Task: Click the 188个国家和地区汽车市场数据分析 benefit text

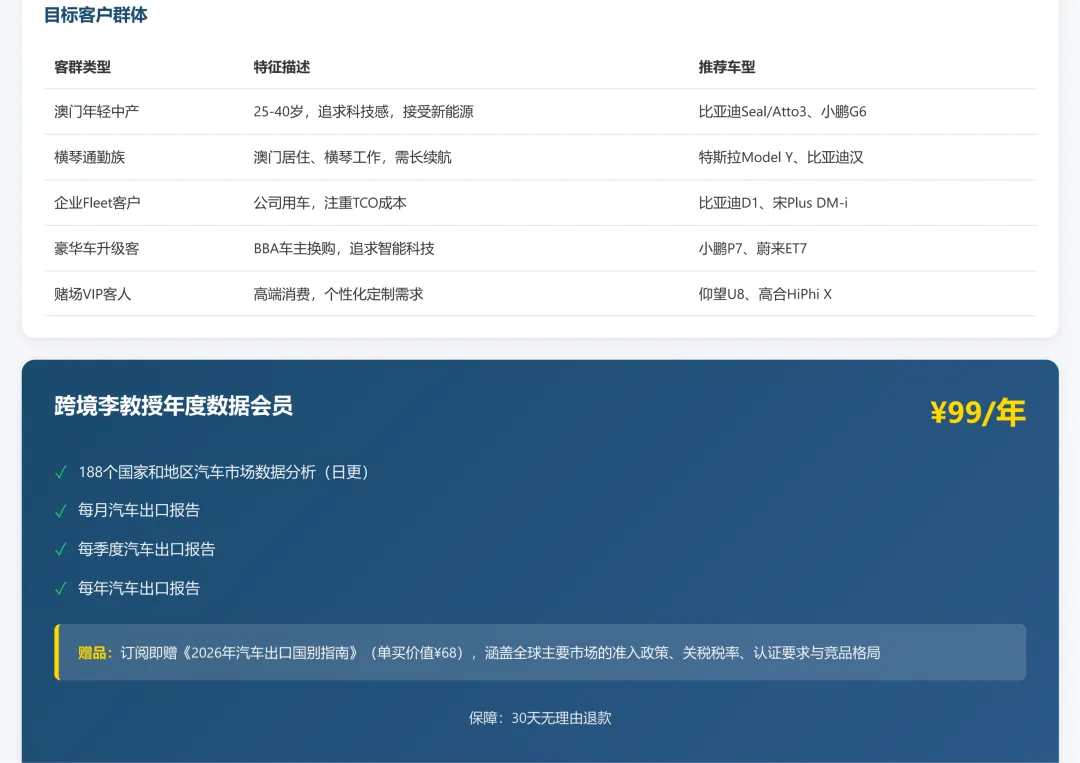Action: click(223, 472)
